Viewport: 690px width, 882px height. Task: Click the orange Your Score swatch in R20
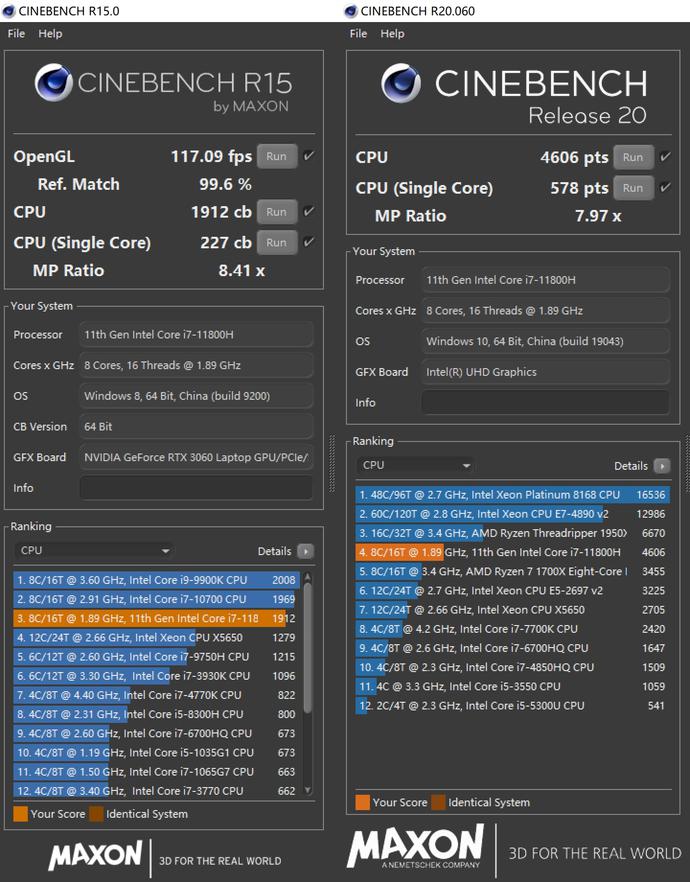point(363,802)
